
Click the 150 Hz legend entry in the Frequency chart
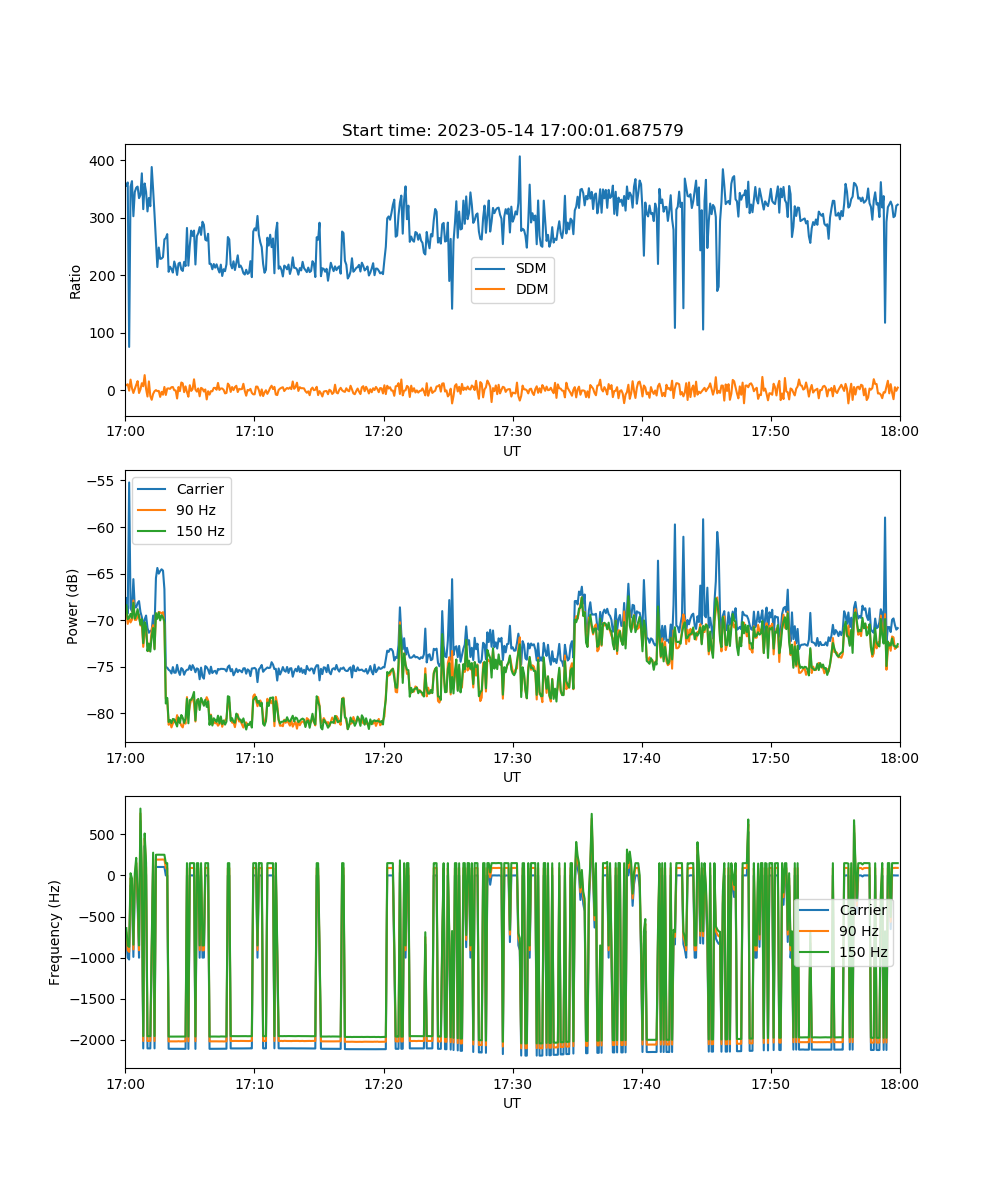click(843, 952)
